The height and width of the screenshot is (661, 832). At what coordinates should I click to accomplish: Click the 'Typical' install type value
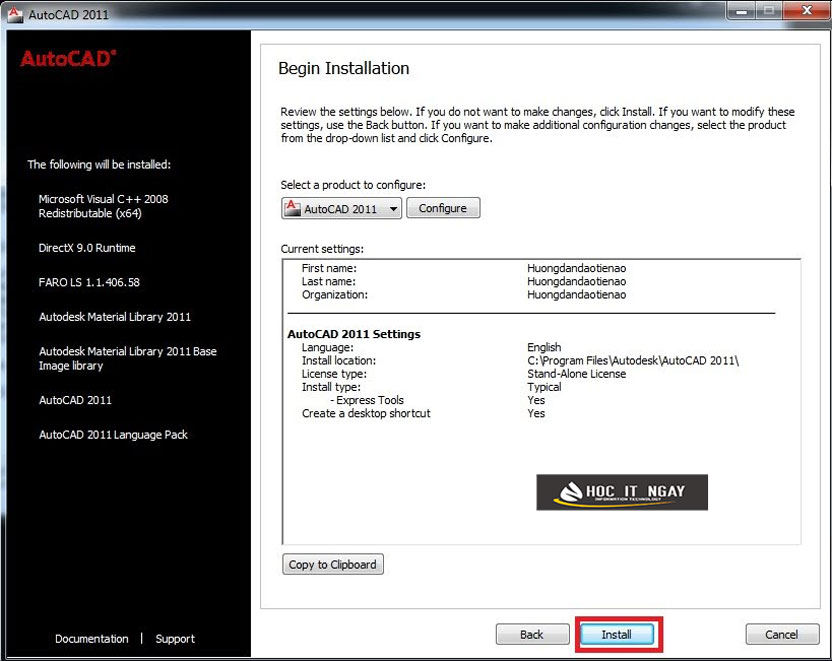coord(544,387)
